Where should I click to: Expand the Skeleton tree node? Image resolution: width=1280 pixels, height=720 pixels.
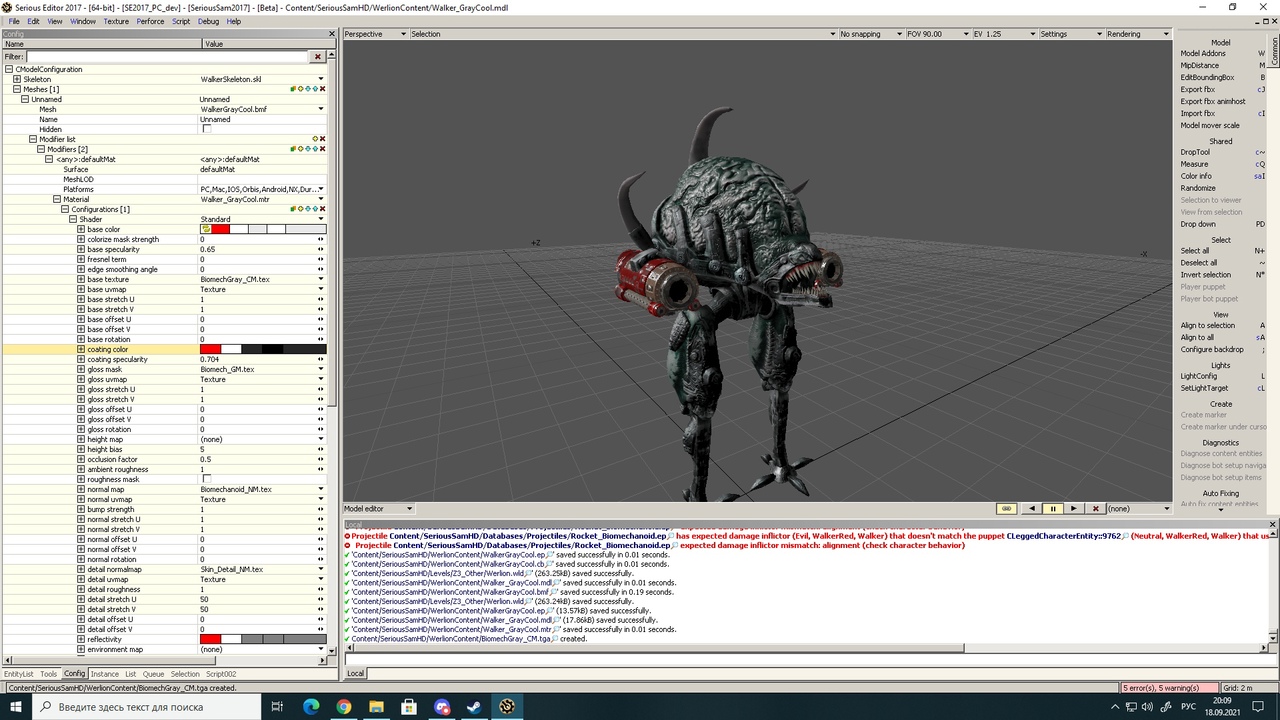click(17, 79)
